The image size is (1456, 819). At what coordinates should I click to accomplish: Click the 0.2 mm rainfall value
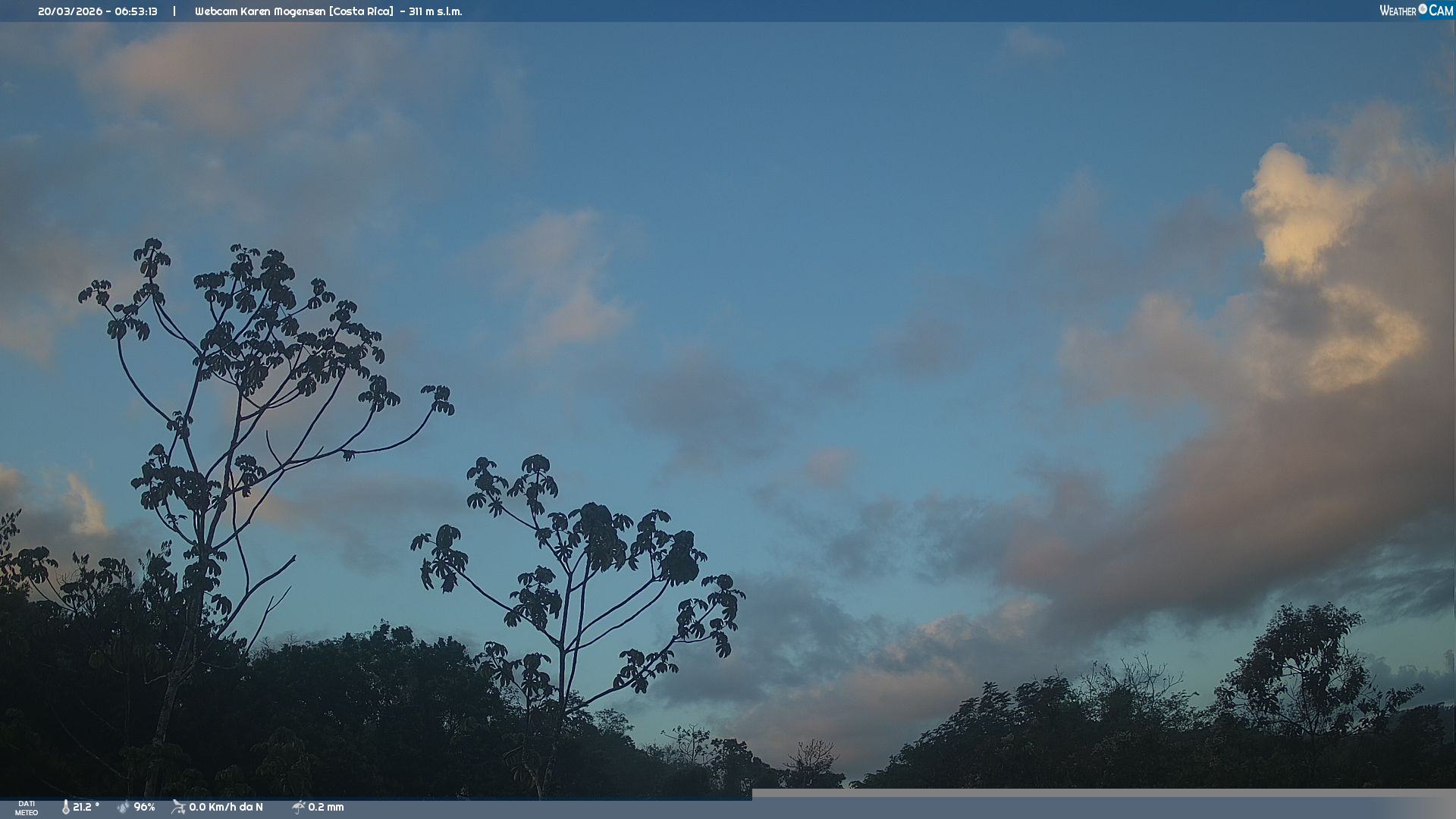point(326,808)
